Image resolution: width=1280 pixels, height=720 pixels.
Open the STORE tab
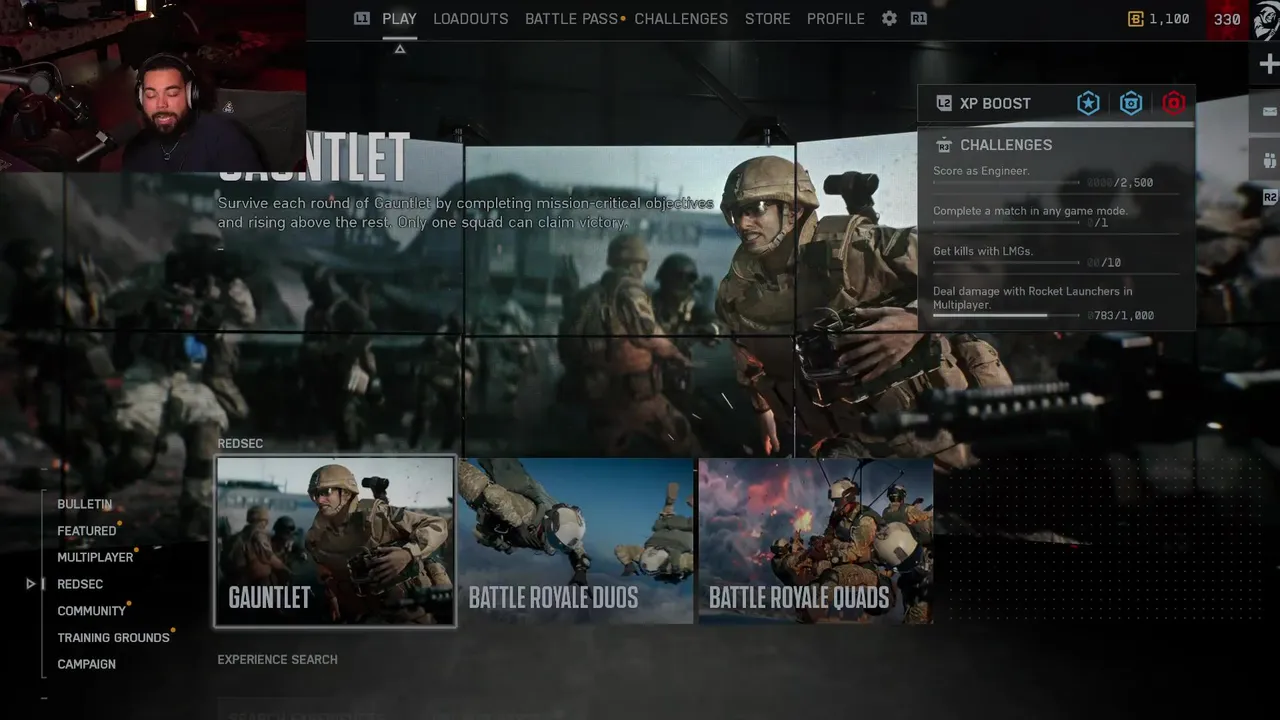768,19
